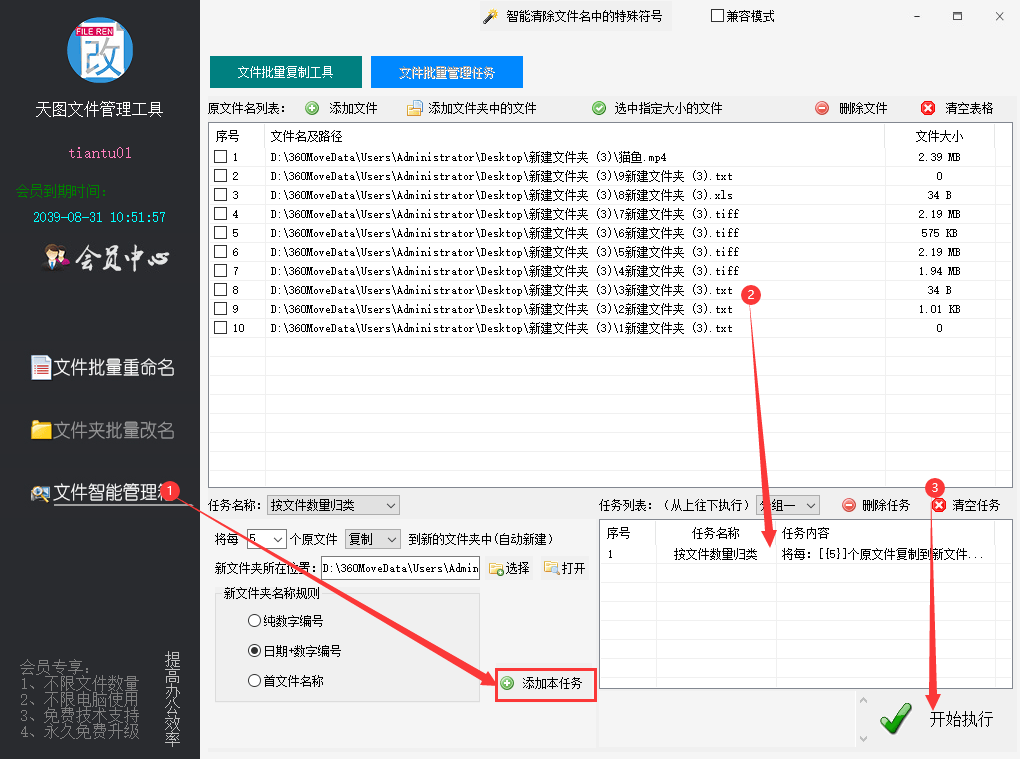Image resolution: width=1020 pixels, height=759 pixels.
Task: Click the red minus icon beside 删除文件
Action: [x=822, y=108]
